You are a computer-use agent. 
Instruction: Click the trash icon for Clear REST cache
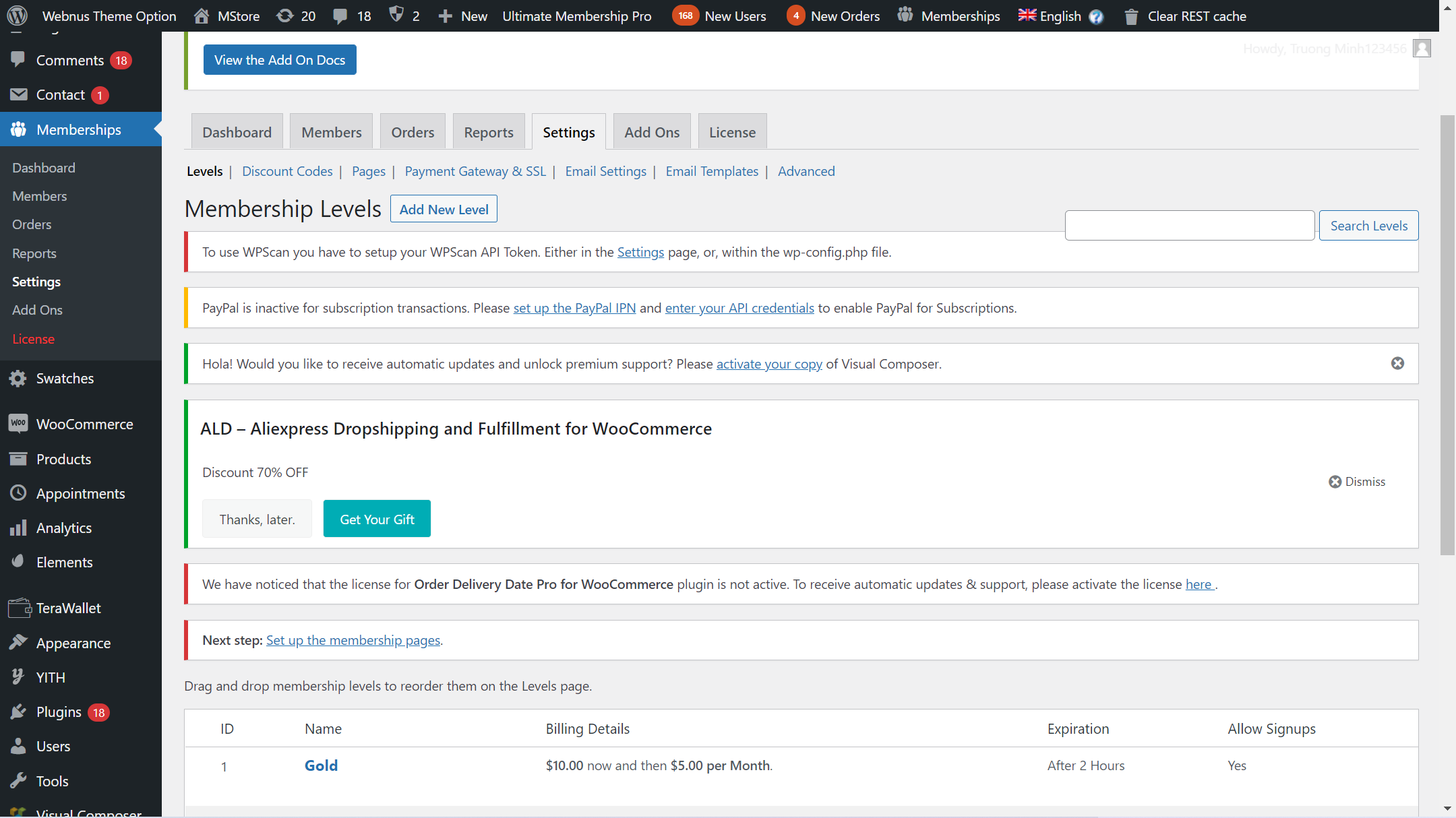(1131, 16)
